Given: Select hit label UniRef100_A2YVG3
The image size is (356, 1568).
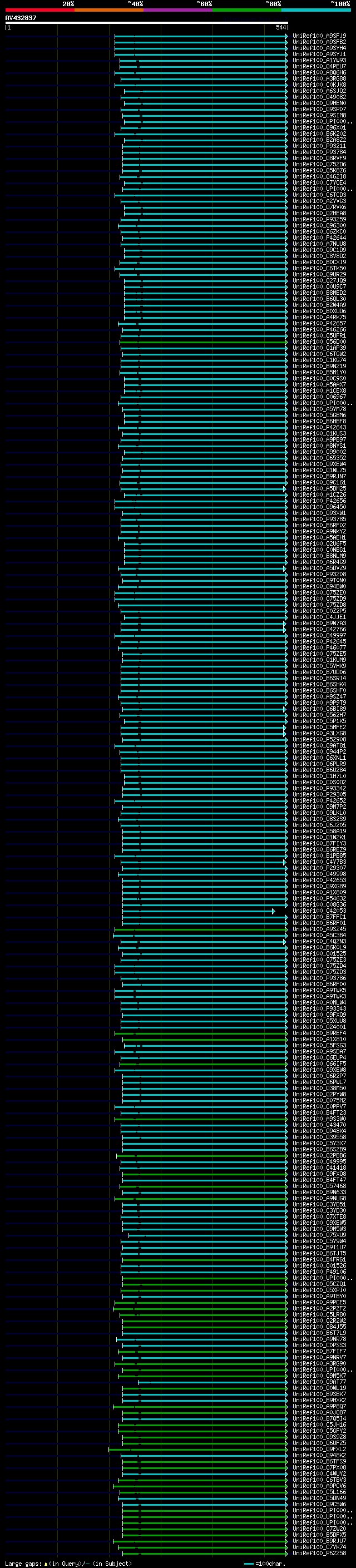Looking at the screenshot, I should pos(319,201).
